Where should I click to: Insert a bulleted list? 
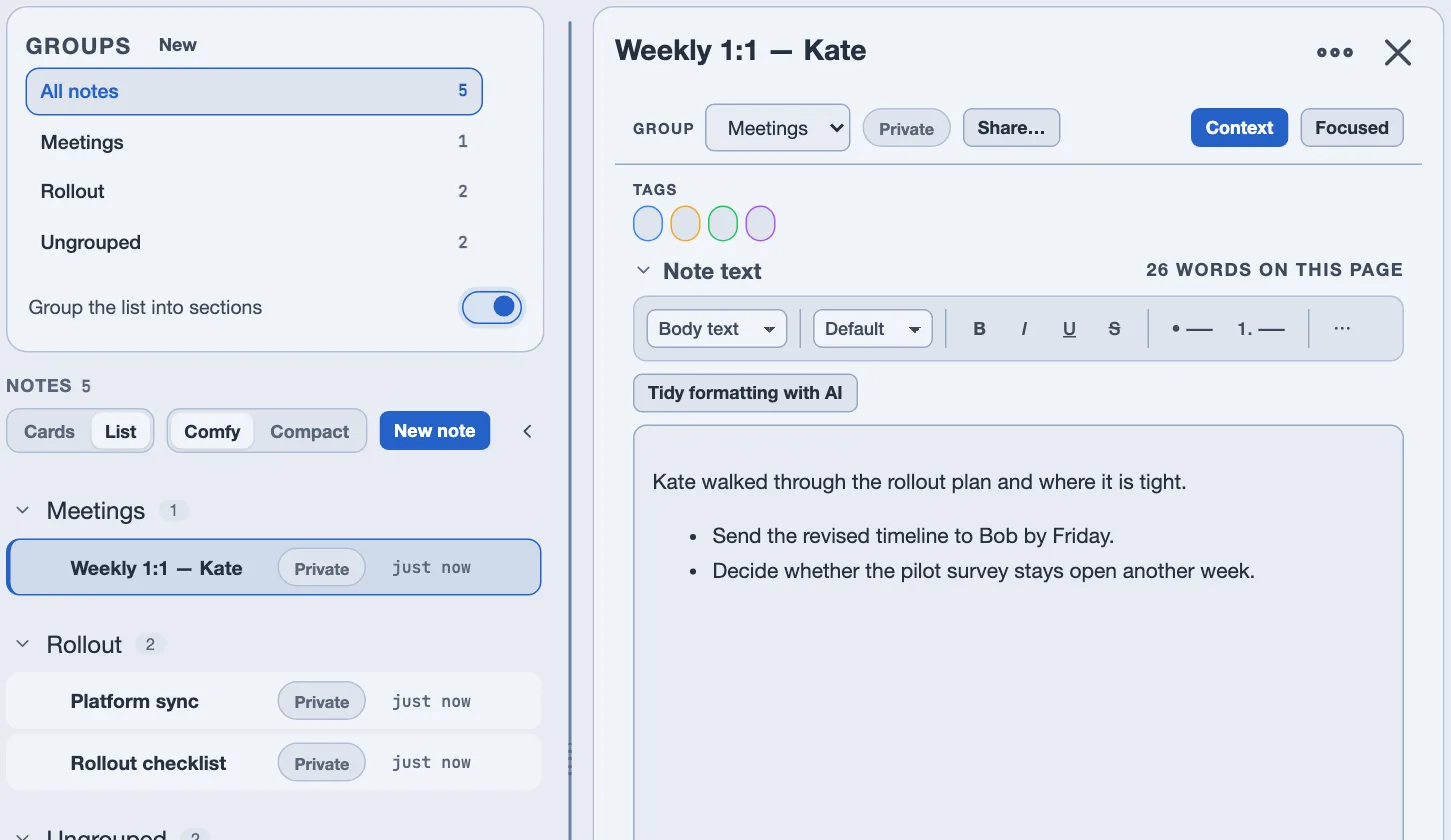[1192, 329]
